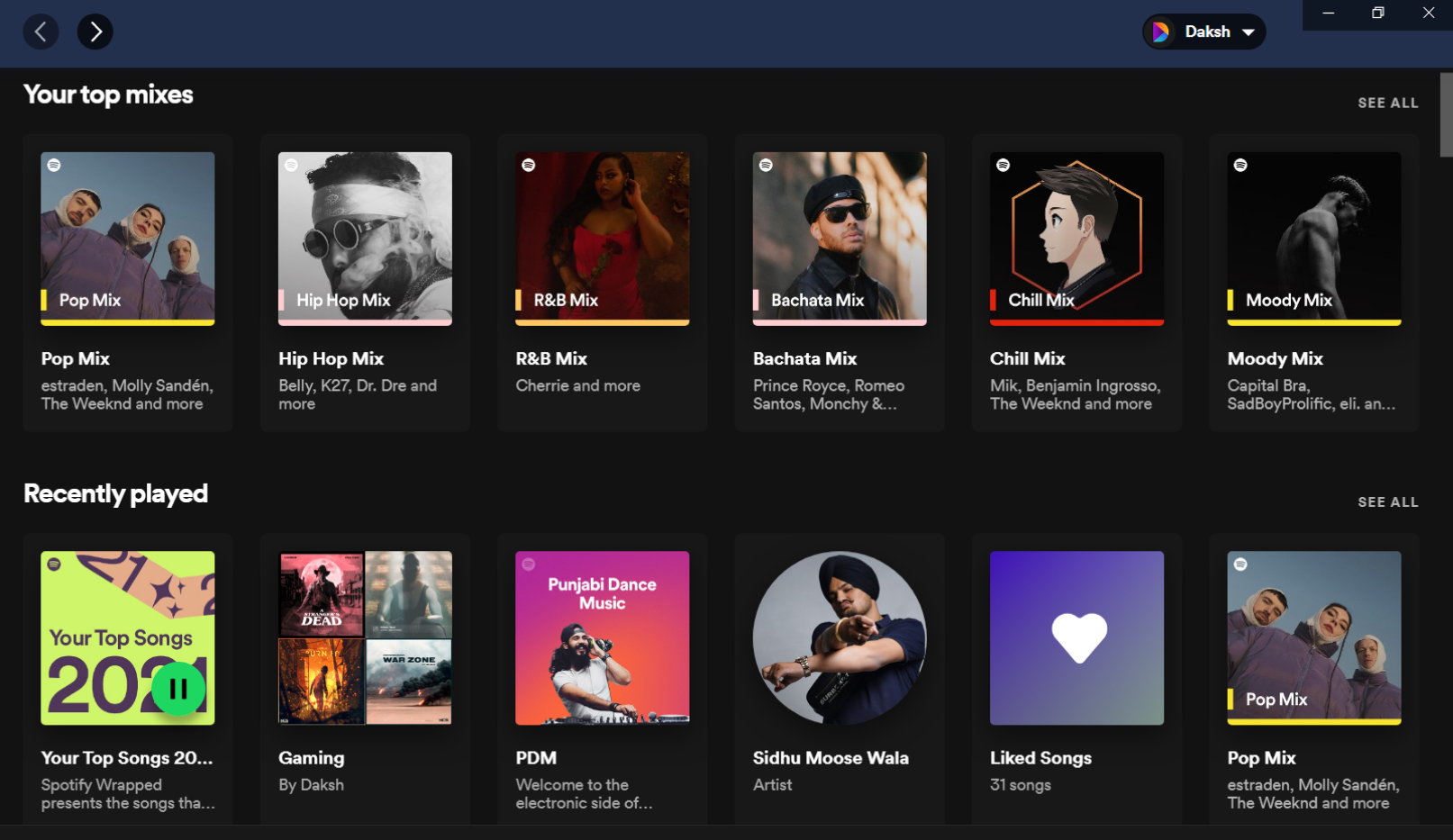The image size is (1453, 840).
Task: Open Hip Hop Mix cover art
Action: [x=365, y=239]
